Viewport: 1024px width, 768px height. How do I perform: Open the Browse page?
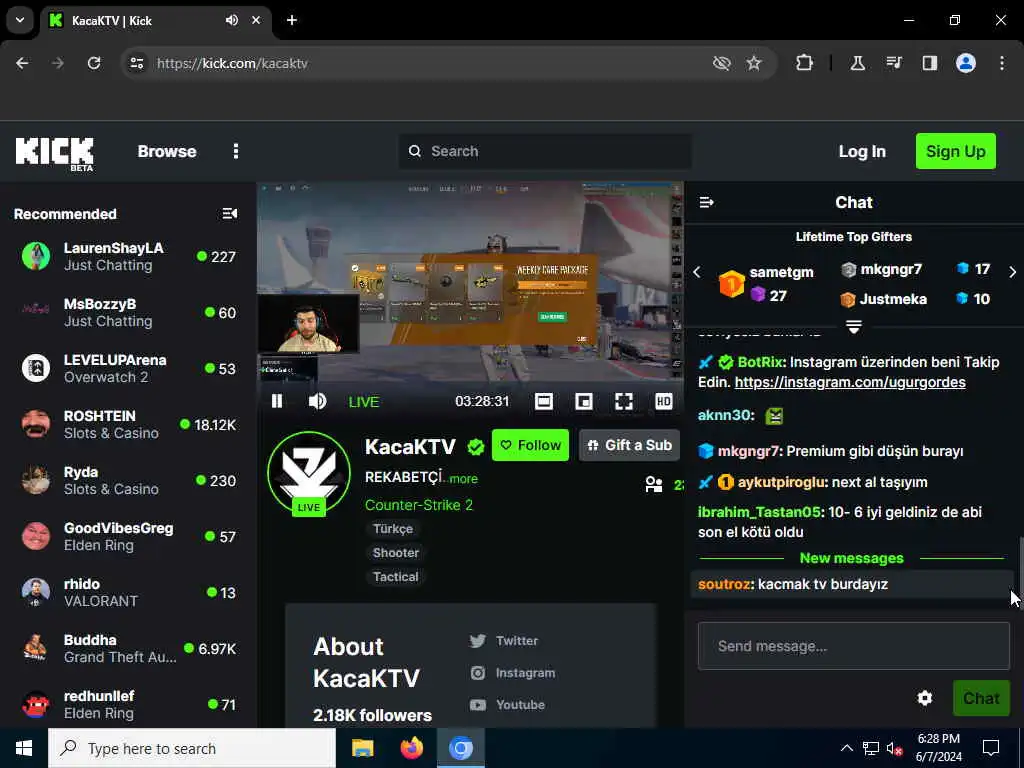[167, 152]
